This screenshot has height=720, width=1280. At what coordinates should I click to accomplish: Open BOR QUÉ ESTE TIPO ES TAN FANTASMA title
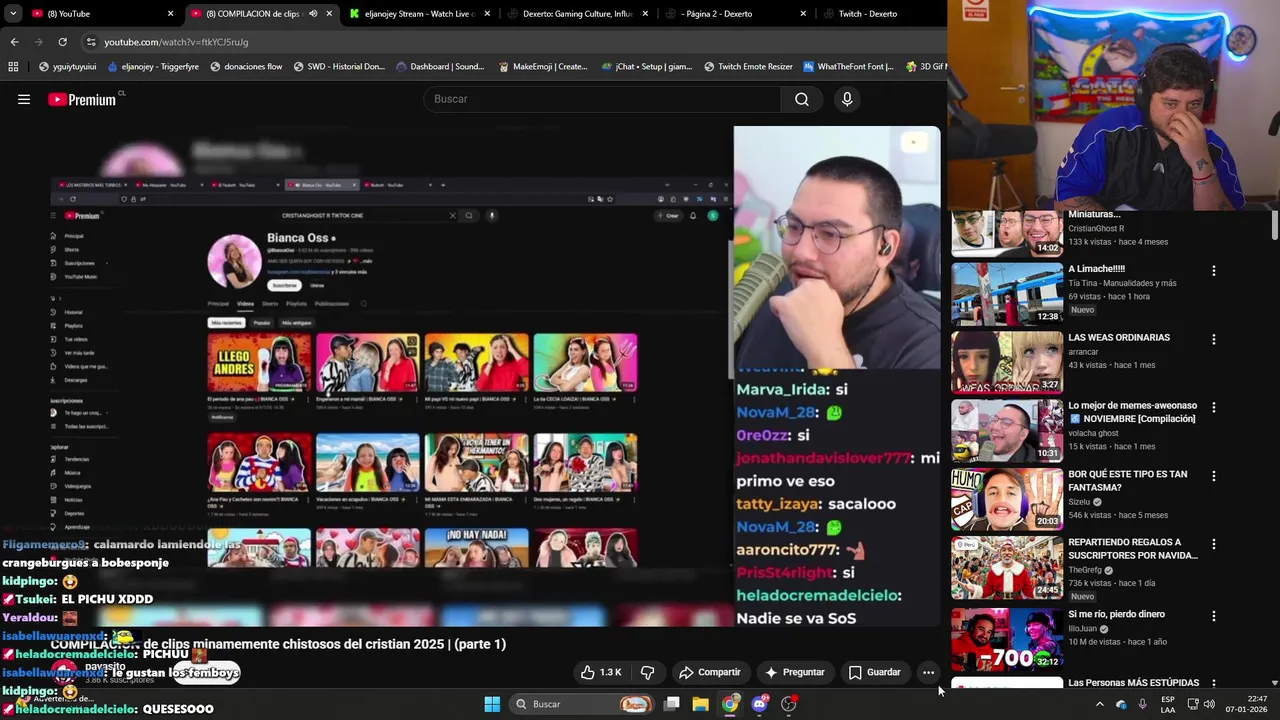(x=1127, y=481)
